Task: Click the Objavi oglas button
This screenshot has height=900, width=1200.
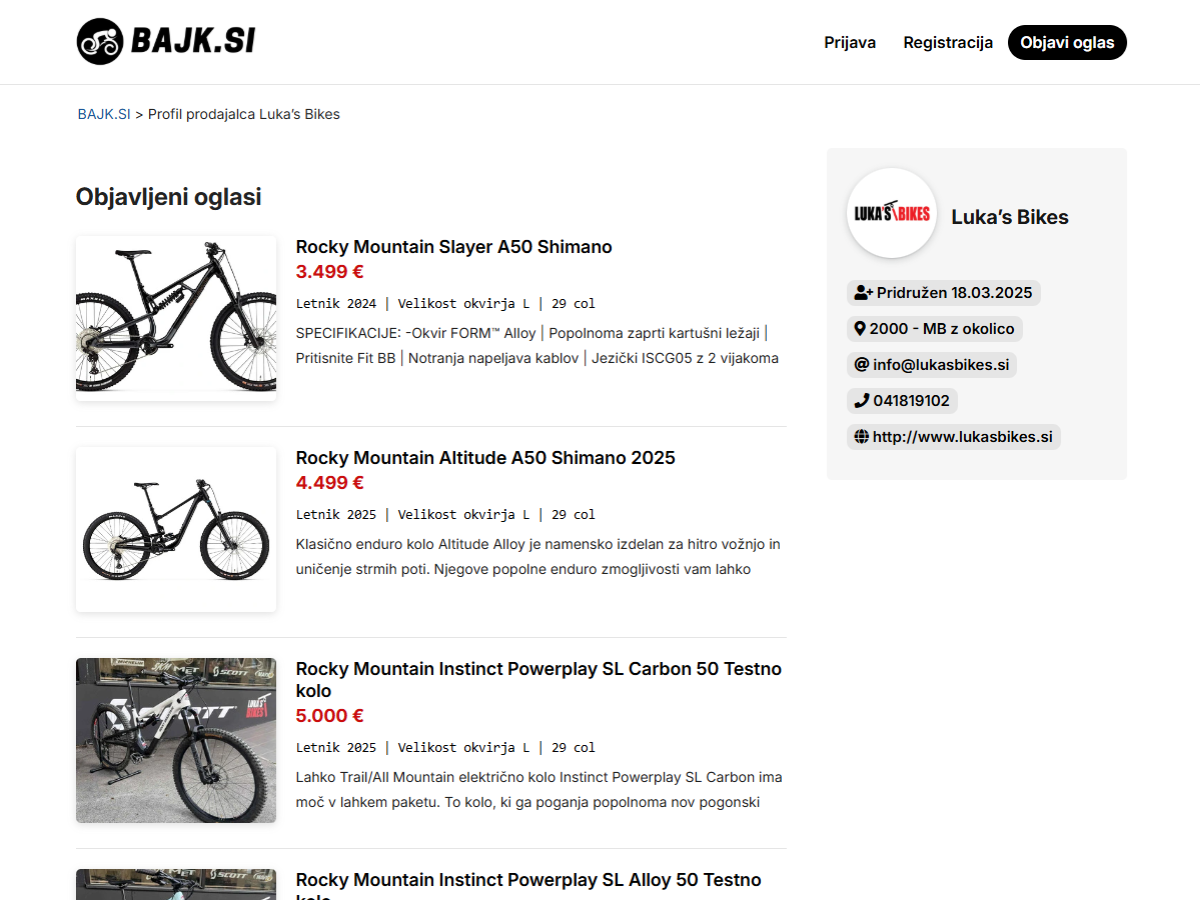Action: (x=1067, y=43)
